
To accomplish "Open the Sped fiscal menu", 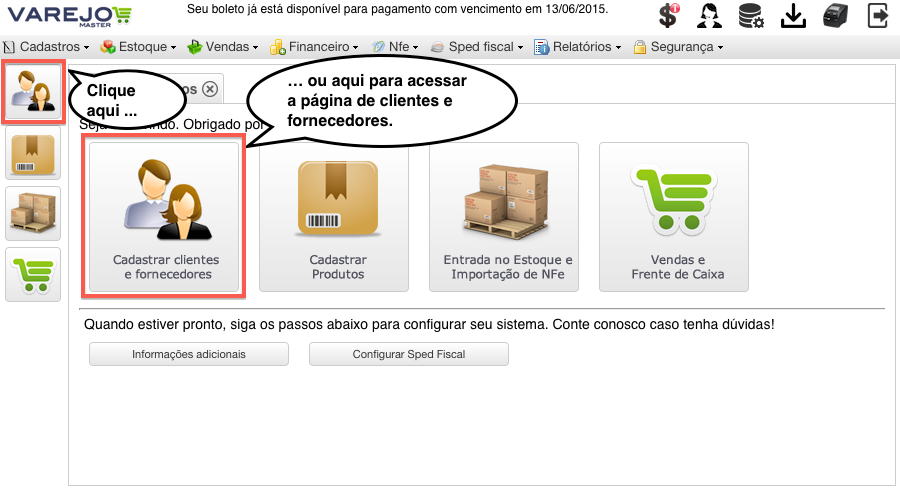I will [x=477, y=47].
